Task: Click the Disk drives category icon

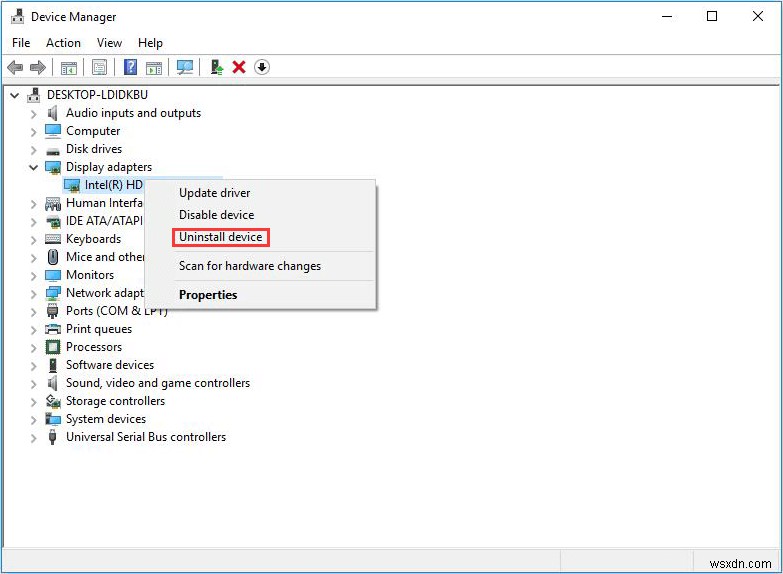Action: tap(53, 150)
